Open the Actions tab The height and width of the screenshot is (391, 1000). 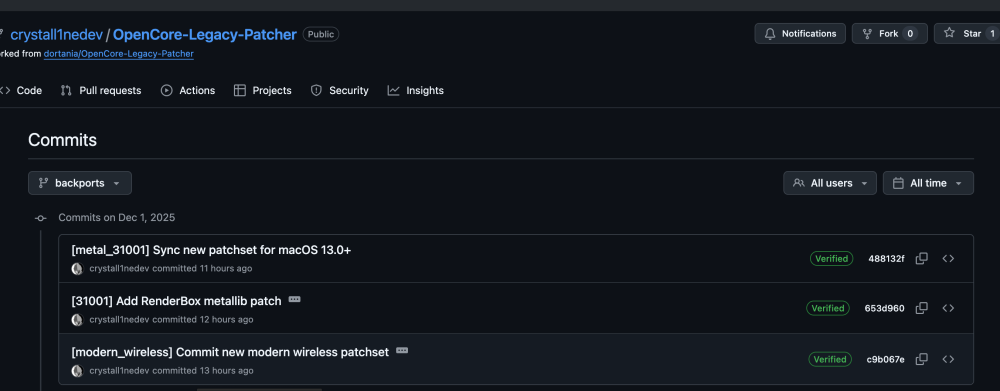[188, 91]
